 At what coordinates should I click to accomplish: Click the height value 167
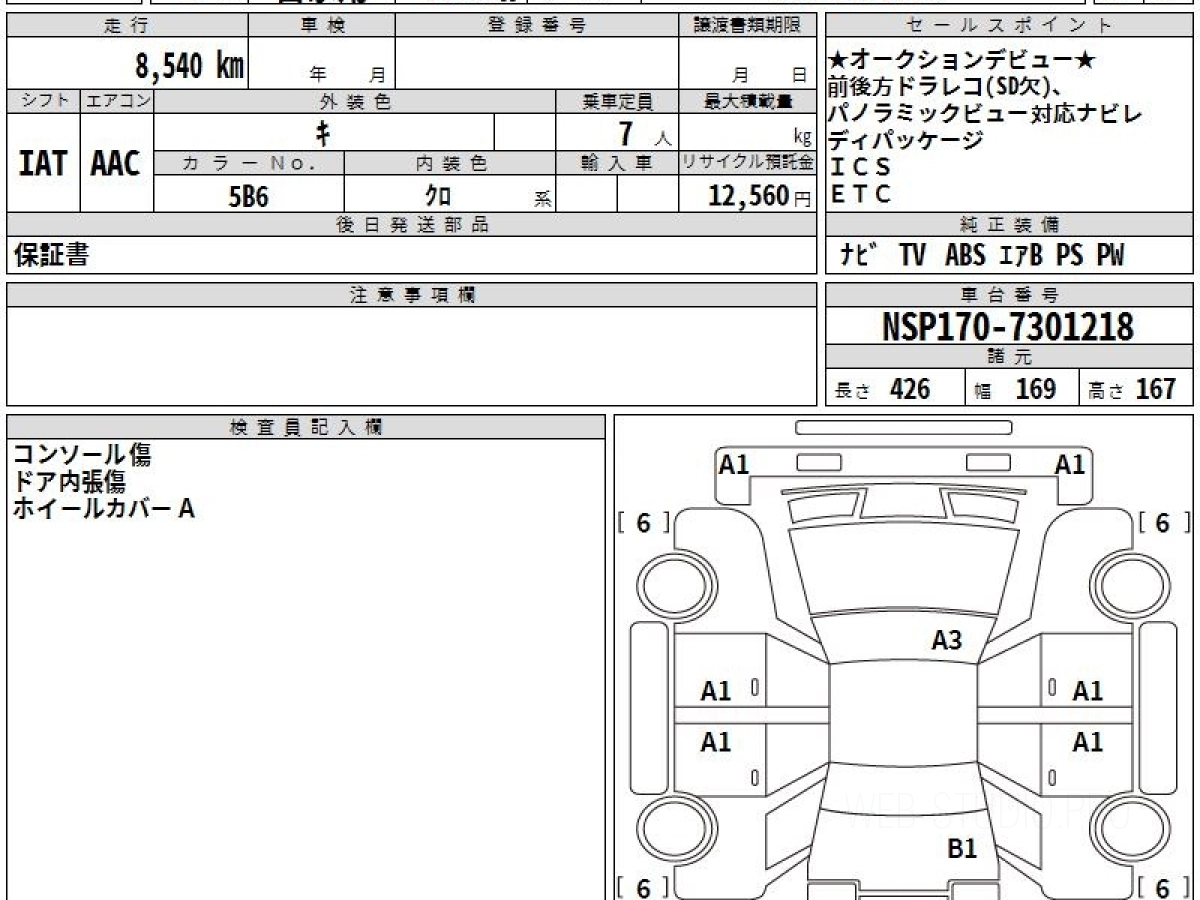click(1156, 389)
